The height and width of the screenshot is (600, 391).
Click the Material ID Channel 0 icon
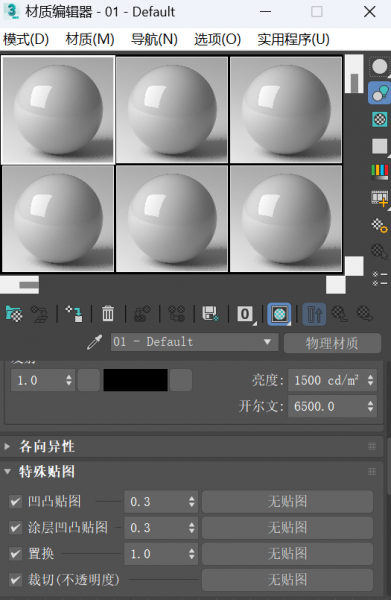(x=245, y=314)
